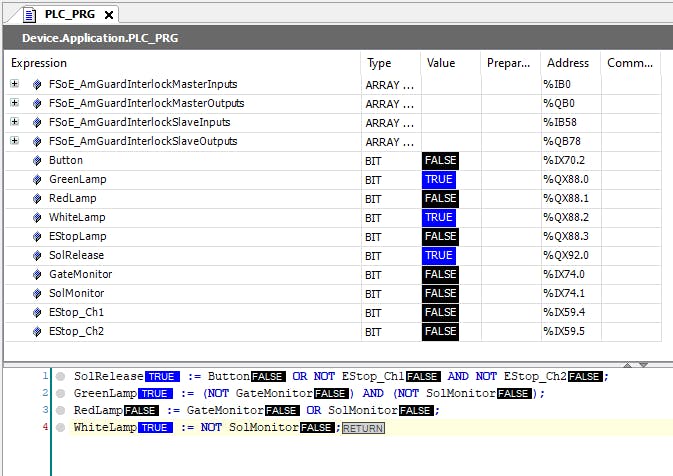
Task: Click prepared value cell for RedLamp
Action: point(511,199)
